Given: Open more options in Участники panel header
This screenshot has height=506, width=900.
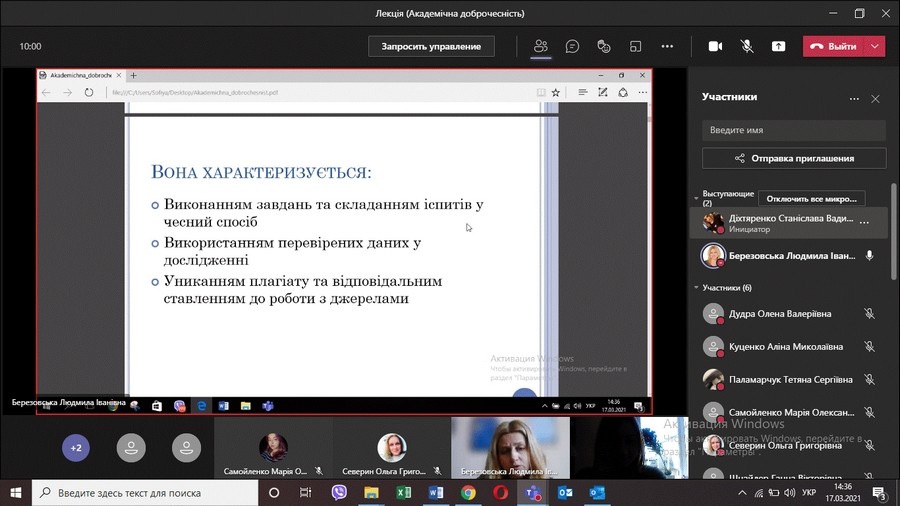Looking at the screenshot, I should (854, 99).
